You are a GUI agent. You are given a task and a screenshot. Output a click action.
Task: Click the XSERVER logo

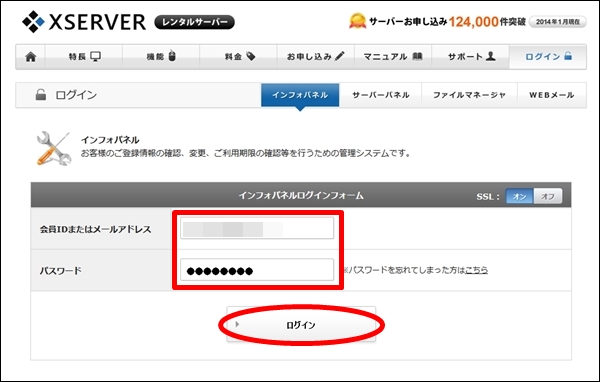coord(84,22)
